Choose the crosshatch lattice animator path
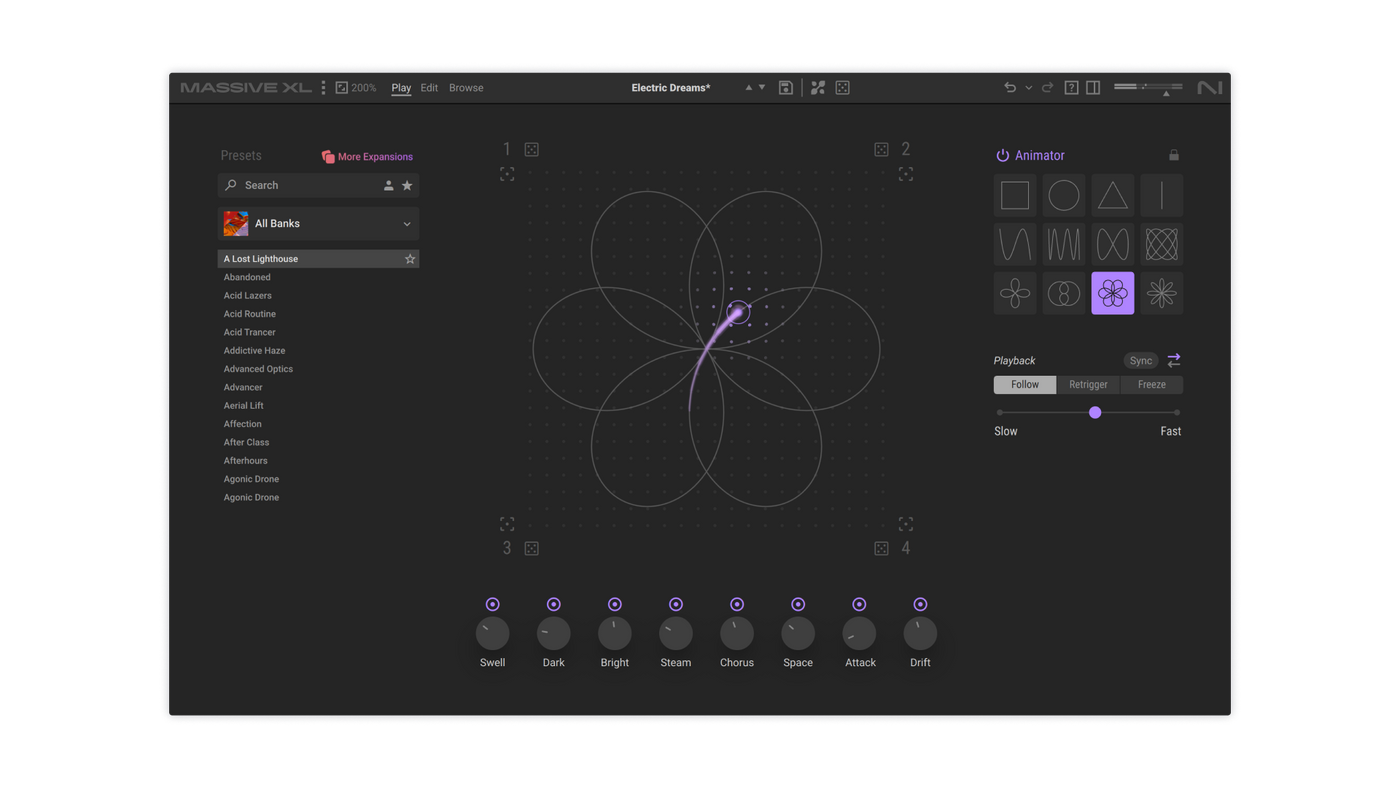Screen dimensions: 1400x788 pyautogui.click(x=1161, y=244)
